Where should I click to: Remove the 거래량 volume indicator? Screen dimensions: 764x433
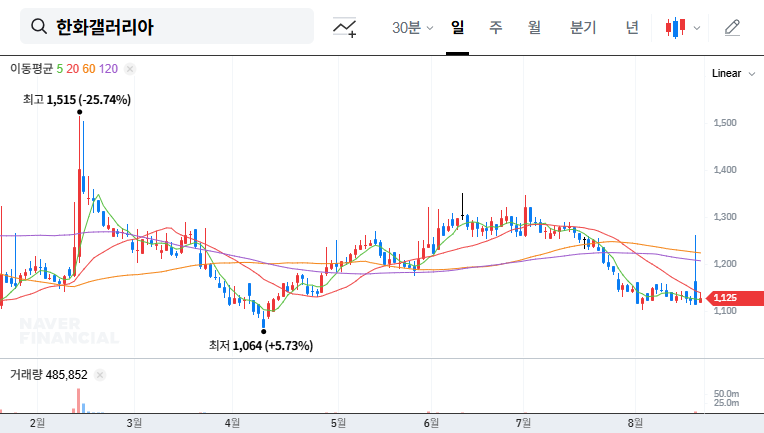click(100, 375)
